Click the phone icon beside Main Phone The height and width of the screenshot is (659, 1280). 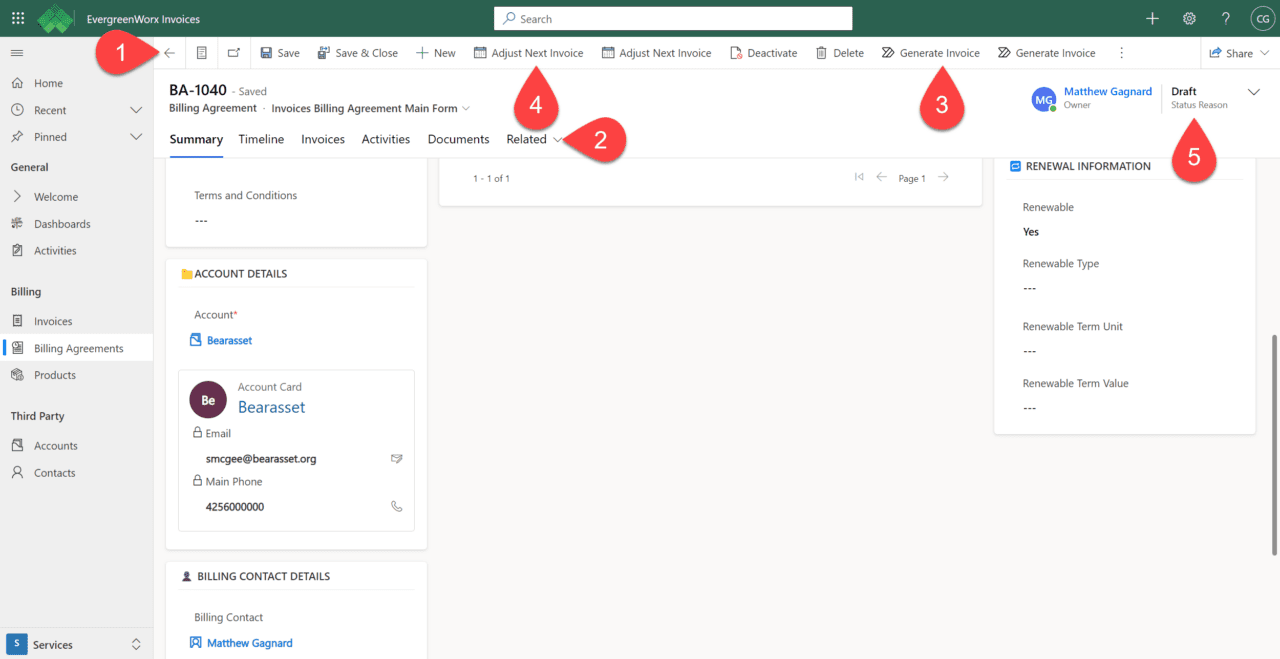[397, 507]
